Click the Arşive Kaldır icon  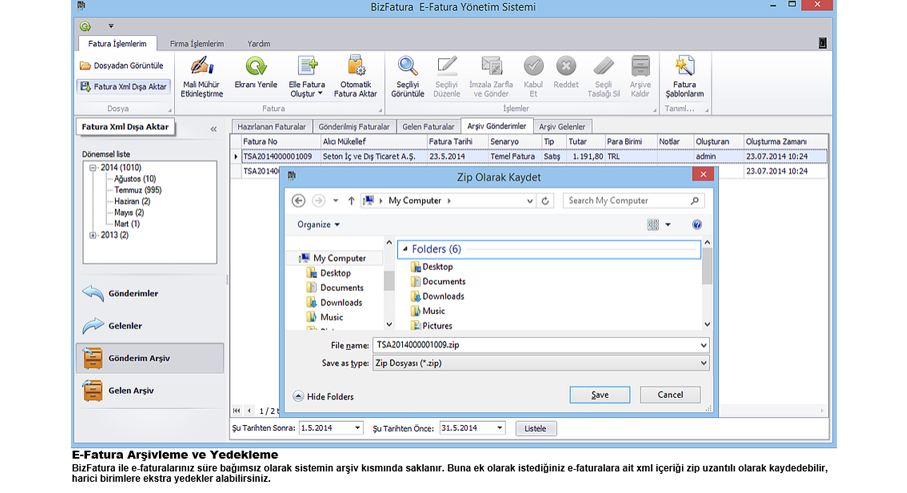(x=640, y=68)
